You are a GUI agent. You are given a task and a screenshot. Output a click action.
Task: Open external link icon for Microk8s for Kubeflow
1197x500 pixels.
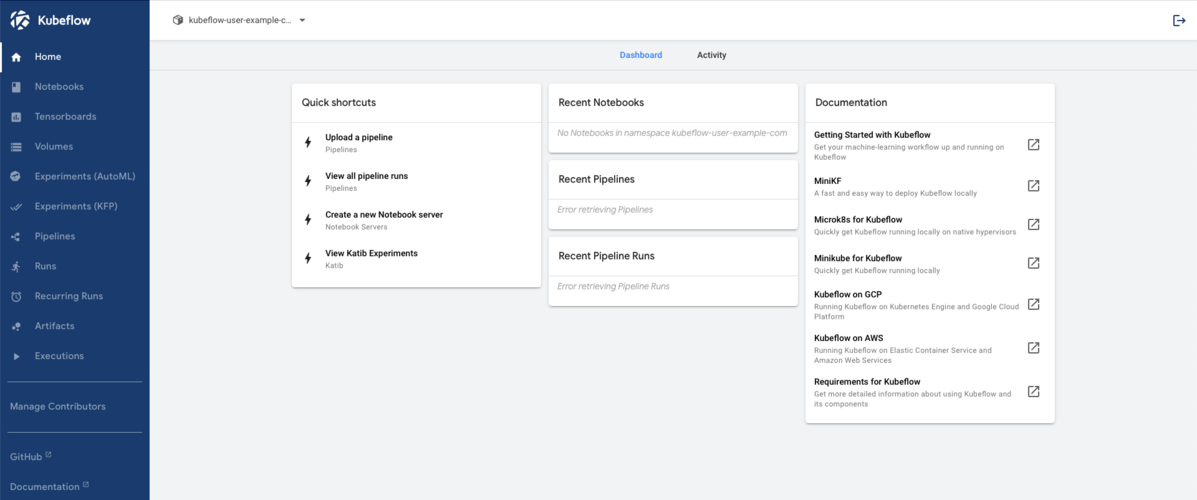point(1034,224)
